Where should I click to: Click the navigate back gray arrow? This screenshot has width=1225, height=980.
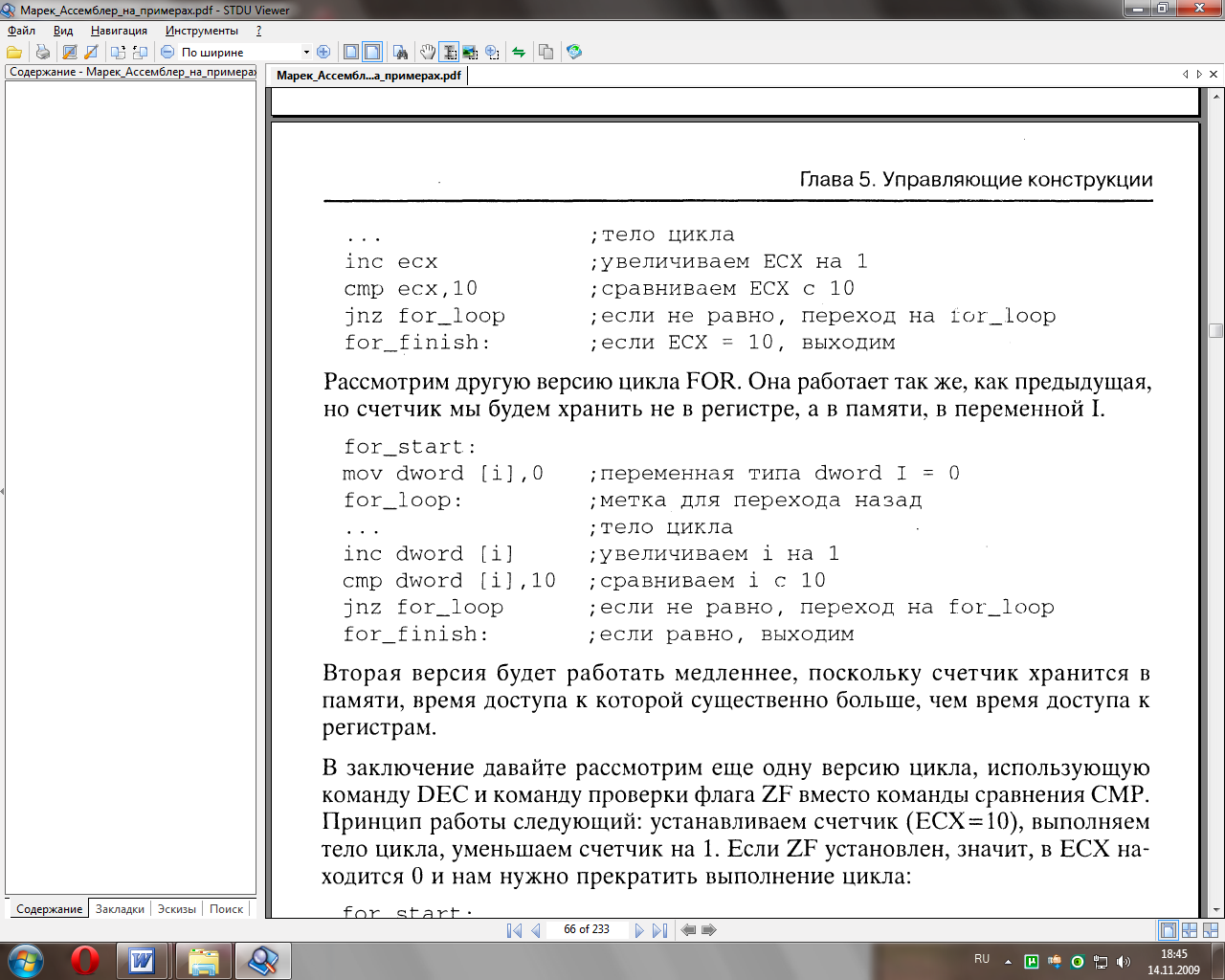tap(688, 930)
